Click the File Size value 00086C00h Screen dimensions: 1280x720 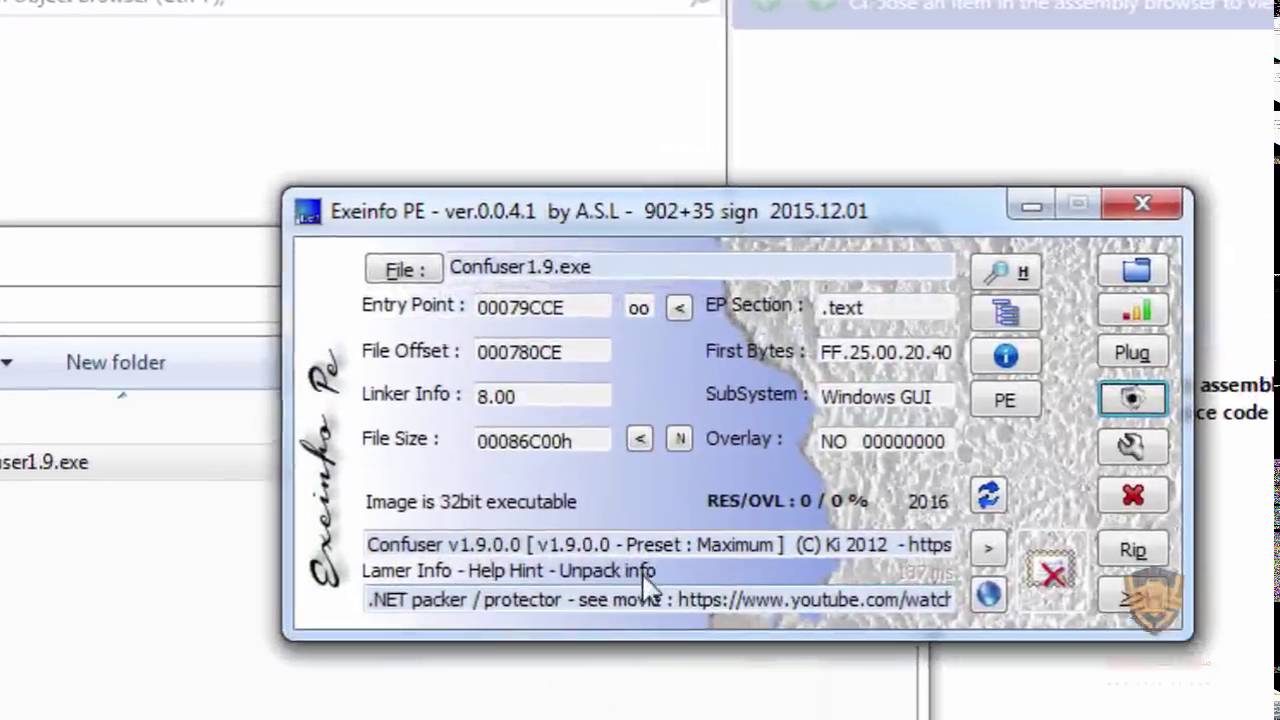point(541,440)
